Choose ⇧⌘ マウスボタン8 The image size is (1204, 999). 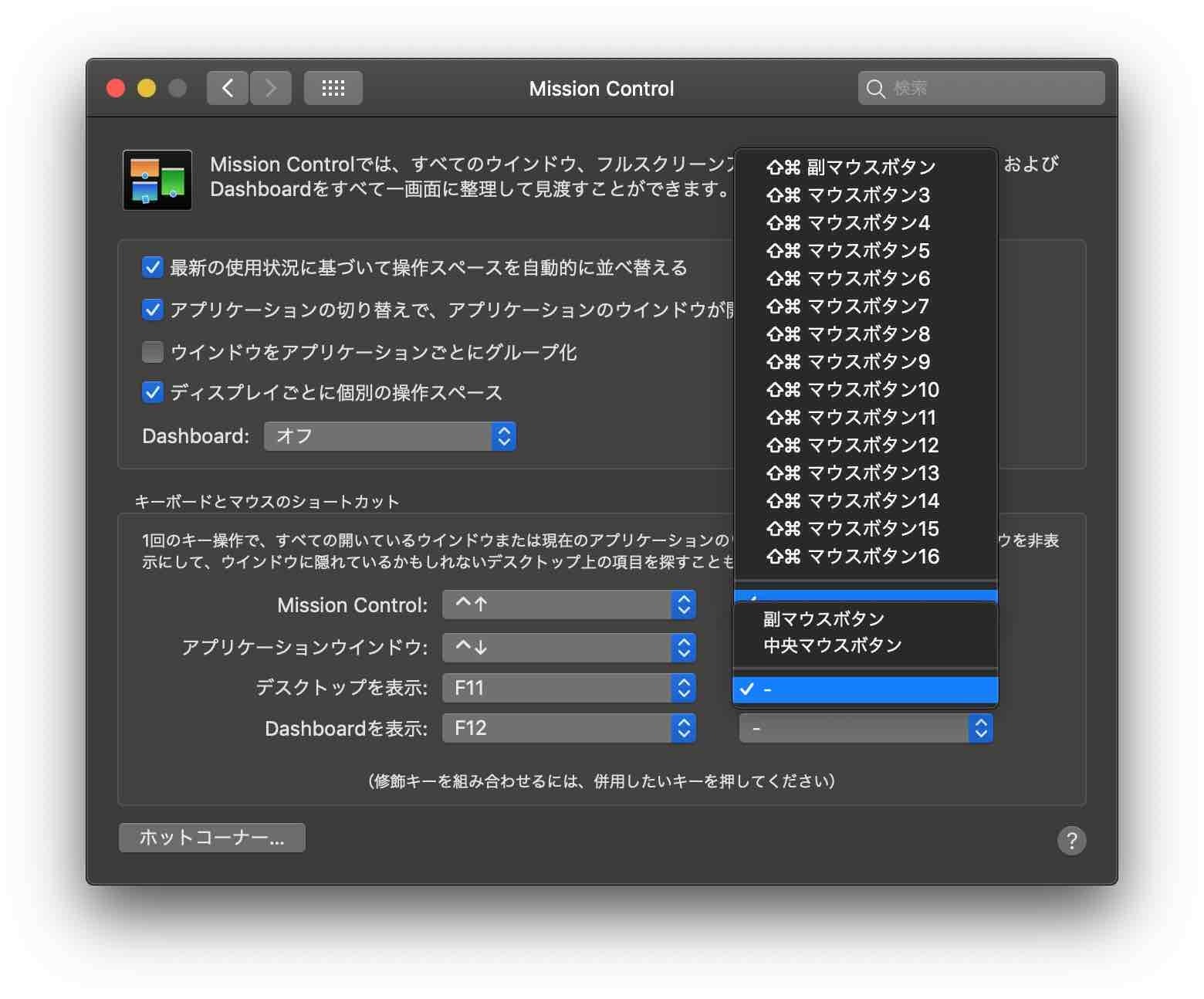tap(866, 334)
